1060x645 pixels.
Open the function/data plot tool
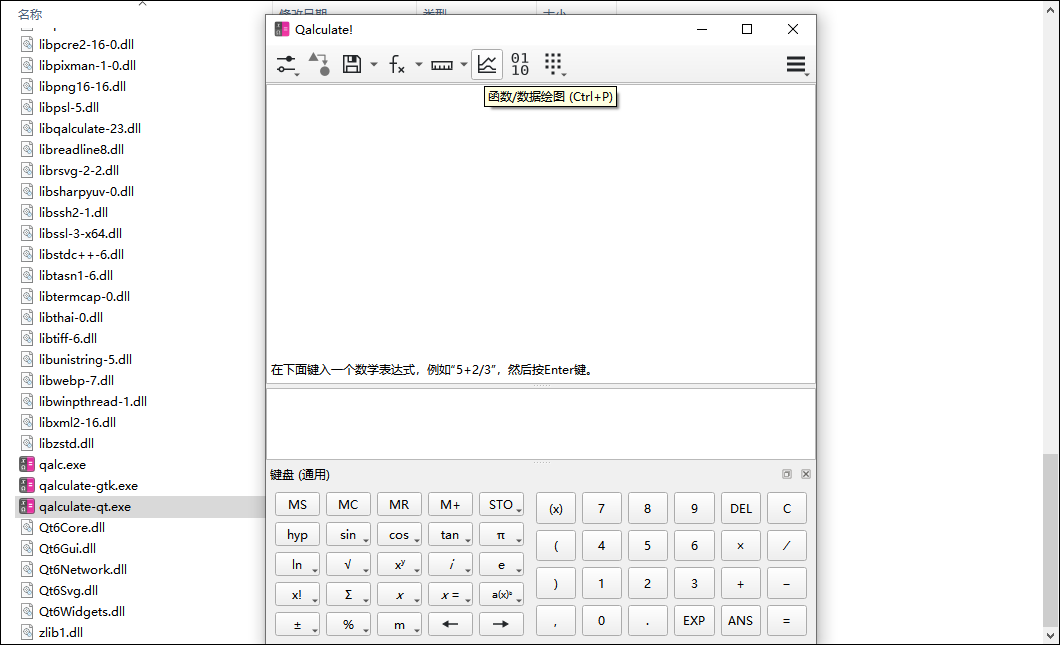click(487, 64)
